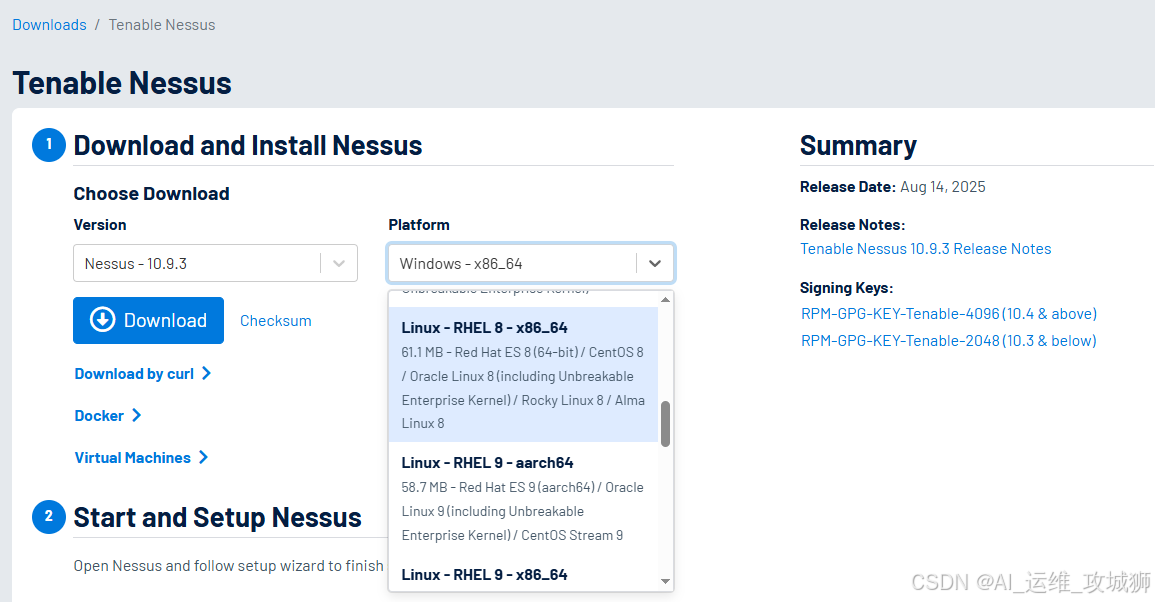Click the chevron icon beside Download by curl

coord(206,374)
